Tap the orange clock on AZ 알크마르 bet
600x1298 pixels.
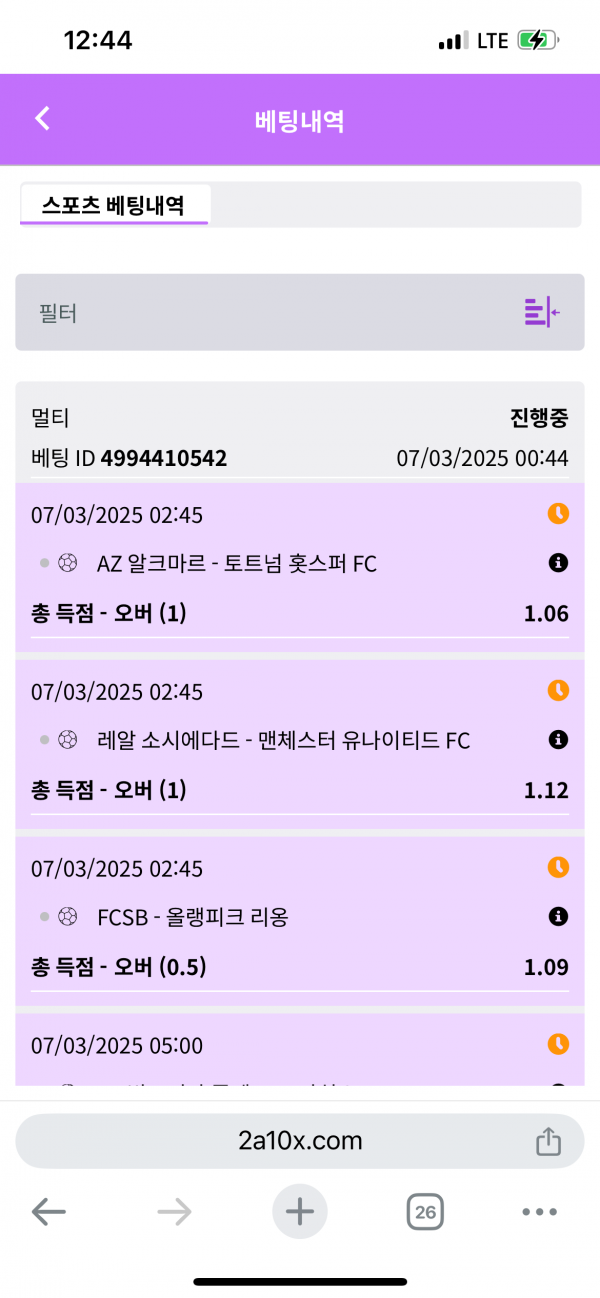(558, 514)
